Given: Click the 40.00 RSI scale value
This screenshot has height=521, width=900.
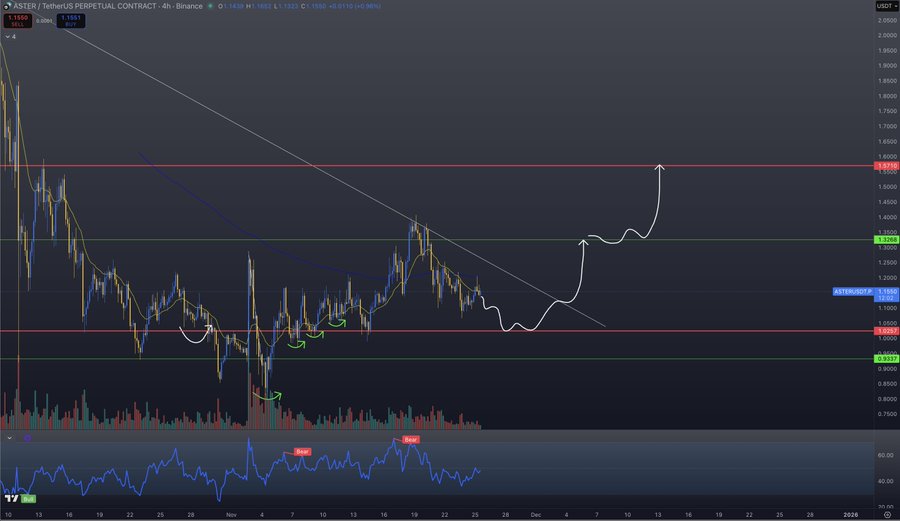Looking at the screenshot, I should pos(885,481).
